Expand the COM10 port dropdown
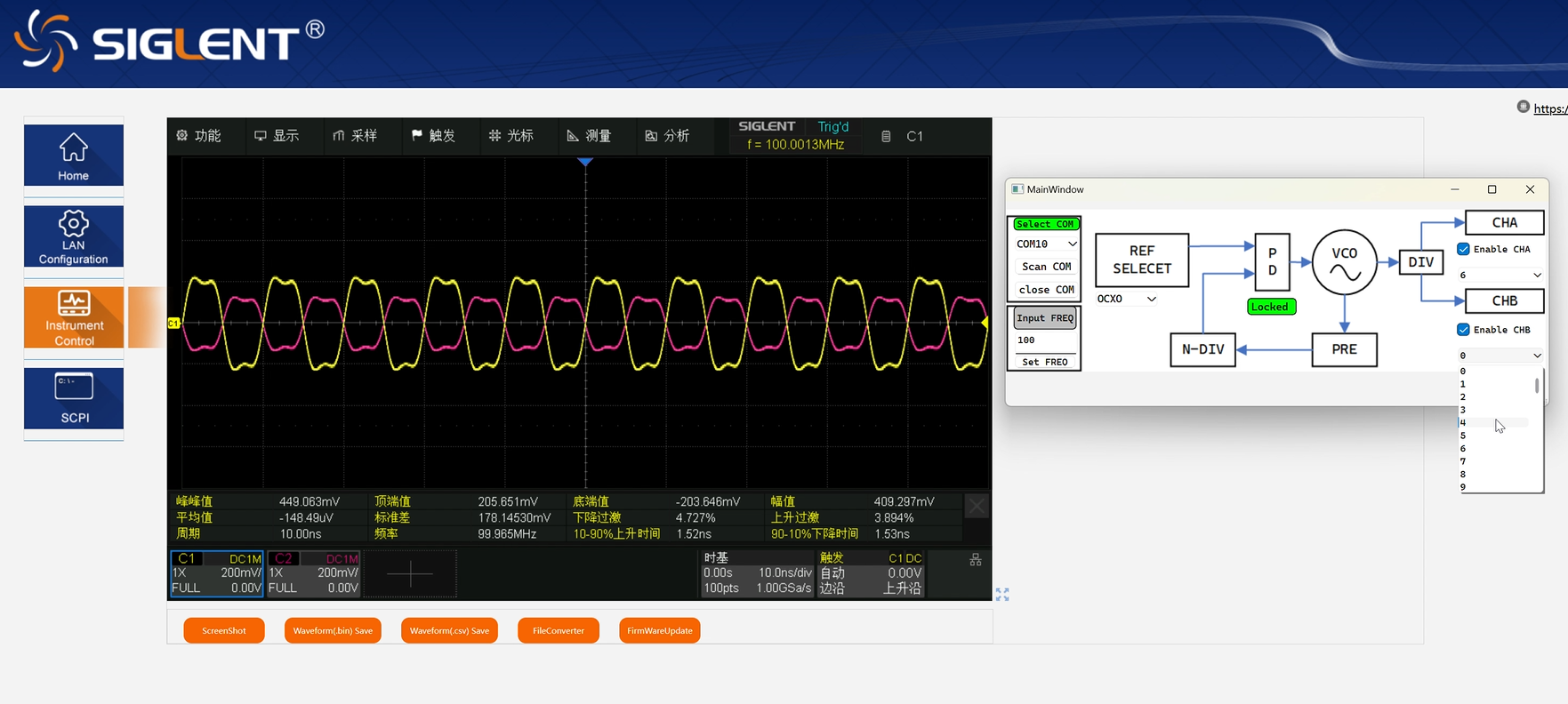This screenshot has height=704, width=1568. click(x=1046, y=244)
